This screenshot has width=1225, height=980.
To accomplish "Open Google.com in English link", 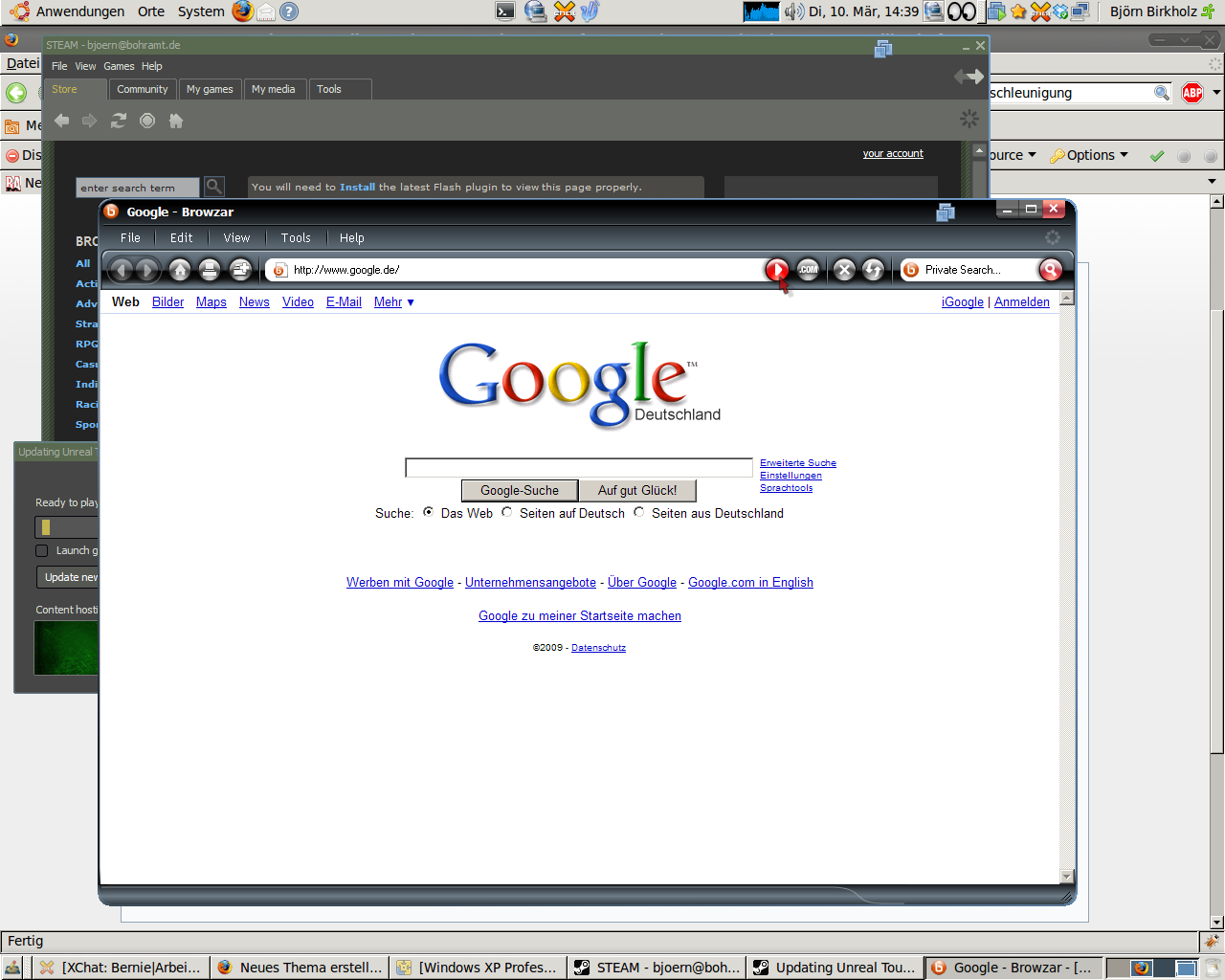I will click(750, 583).
